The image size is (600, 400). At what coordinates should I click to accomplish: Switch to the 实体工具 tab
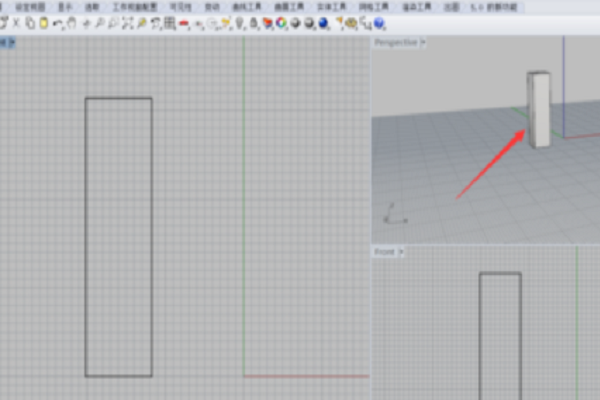pos(326,6)
